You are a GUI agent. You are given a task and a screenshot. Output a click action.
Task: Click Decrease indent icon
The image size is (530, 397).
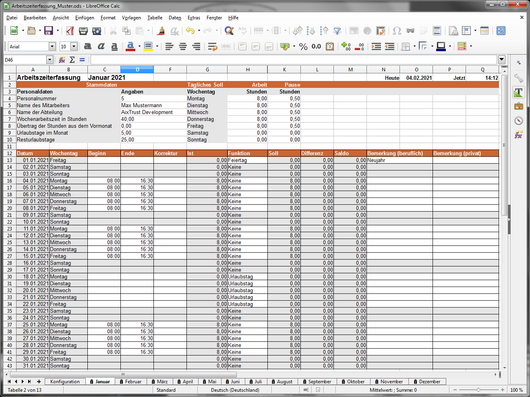click(x=389, y=46)
